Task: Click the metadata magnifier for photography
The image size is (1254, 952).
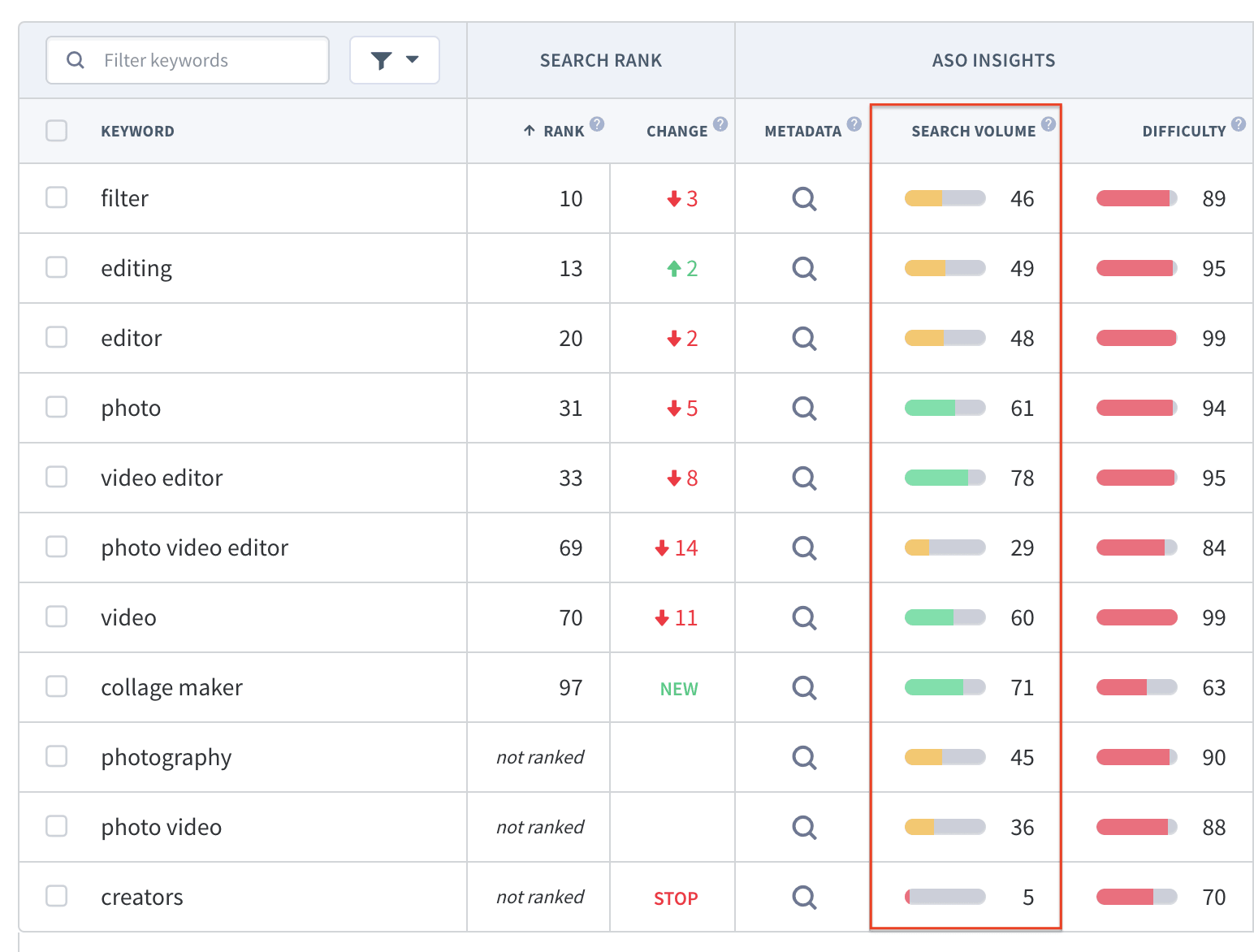Action: coord(804,757)
